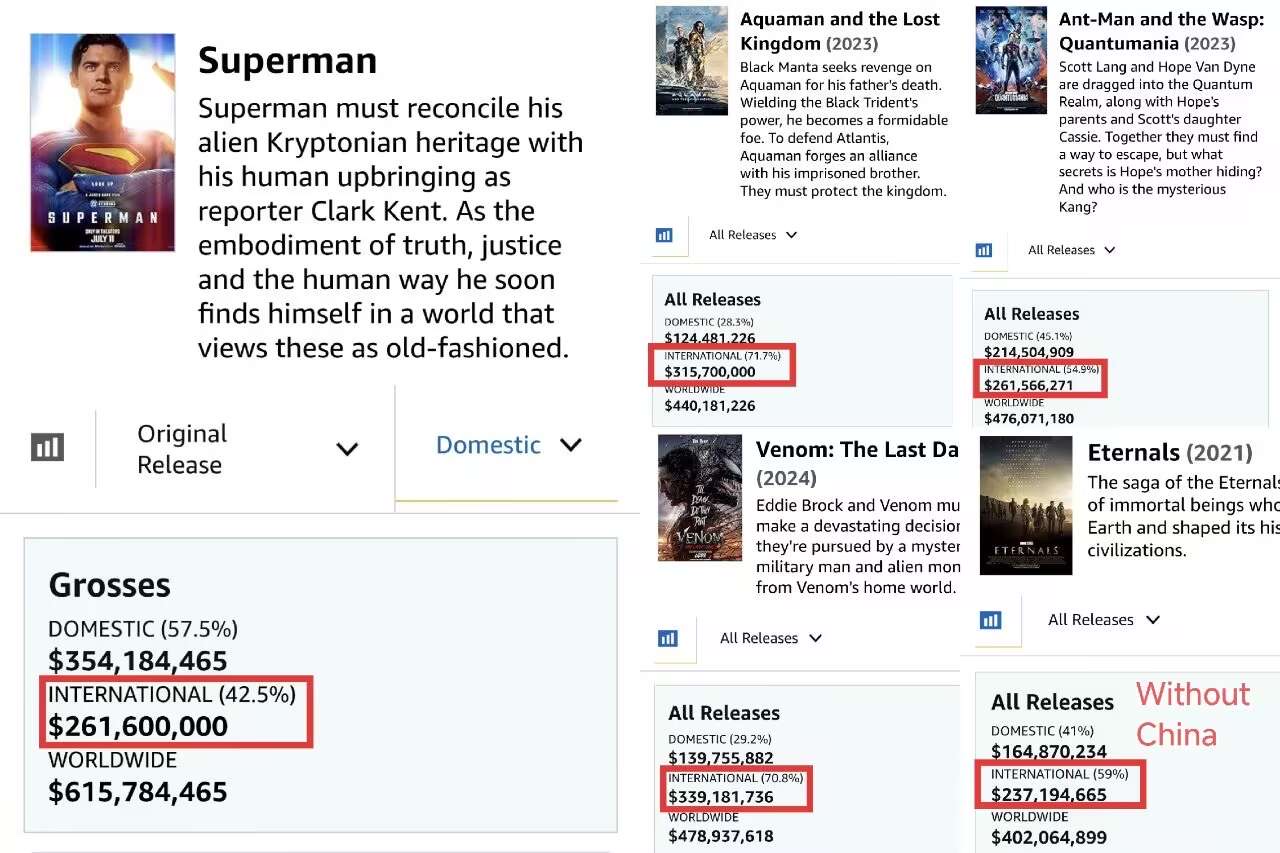Click the Superman movie poster
This screenshot has width=1280, height=853.
click(103, 142)
